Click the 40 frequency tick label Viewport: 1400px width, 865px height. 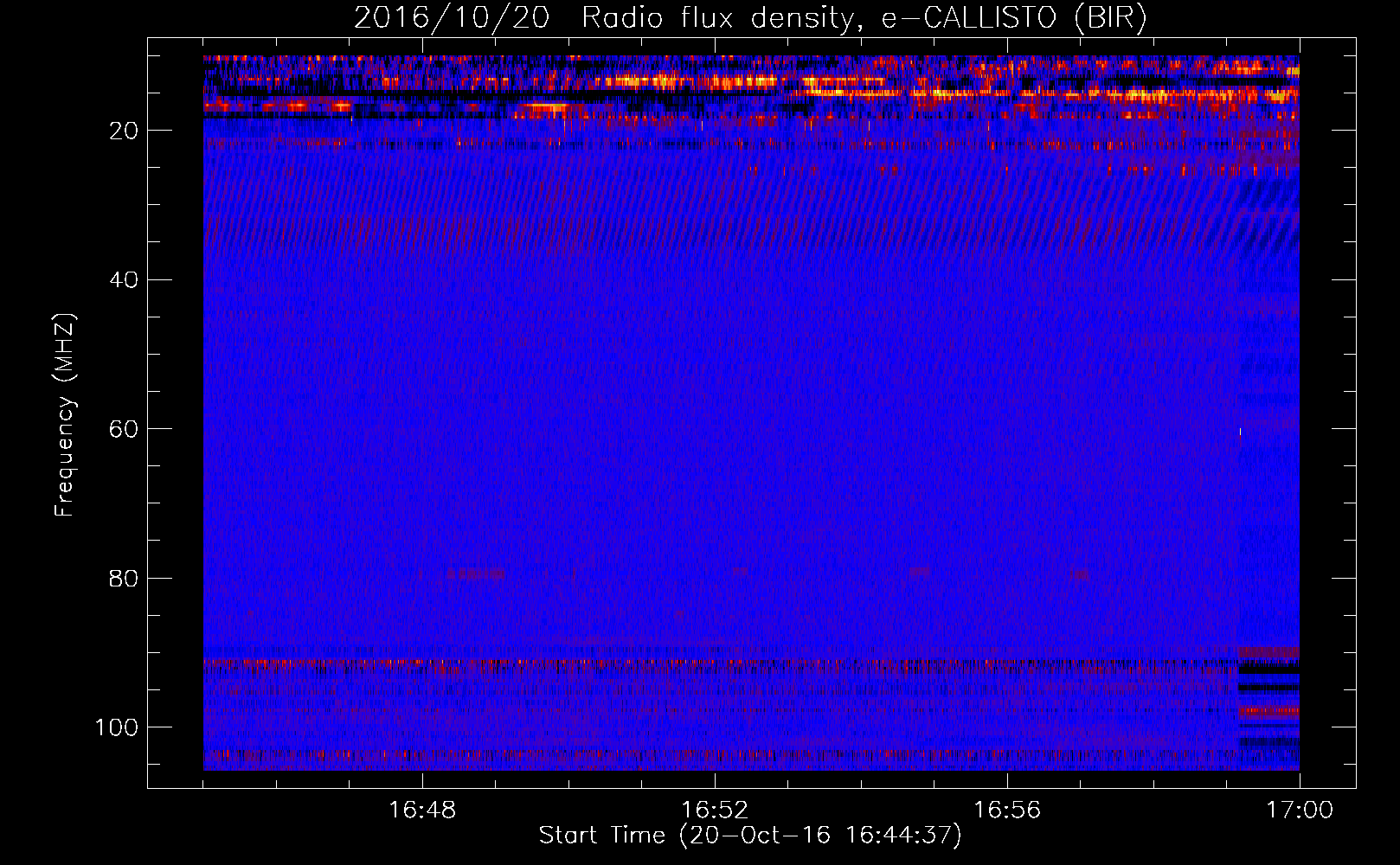124,280
